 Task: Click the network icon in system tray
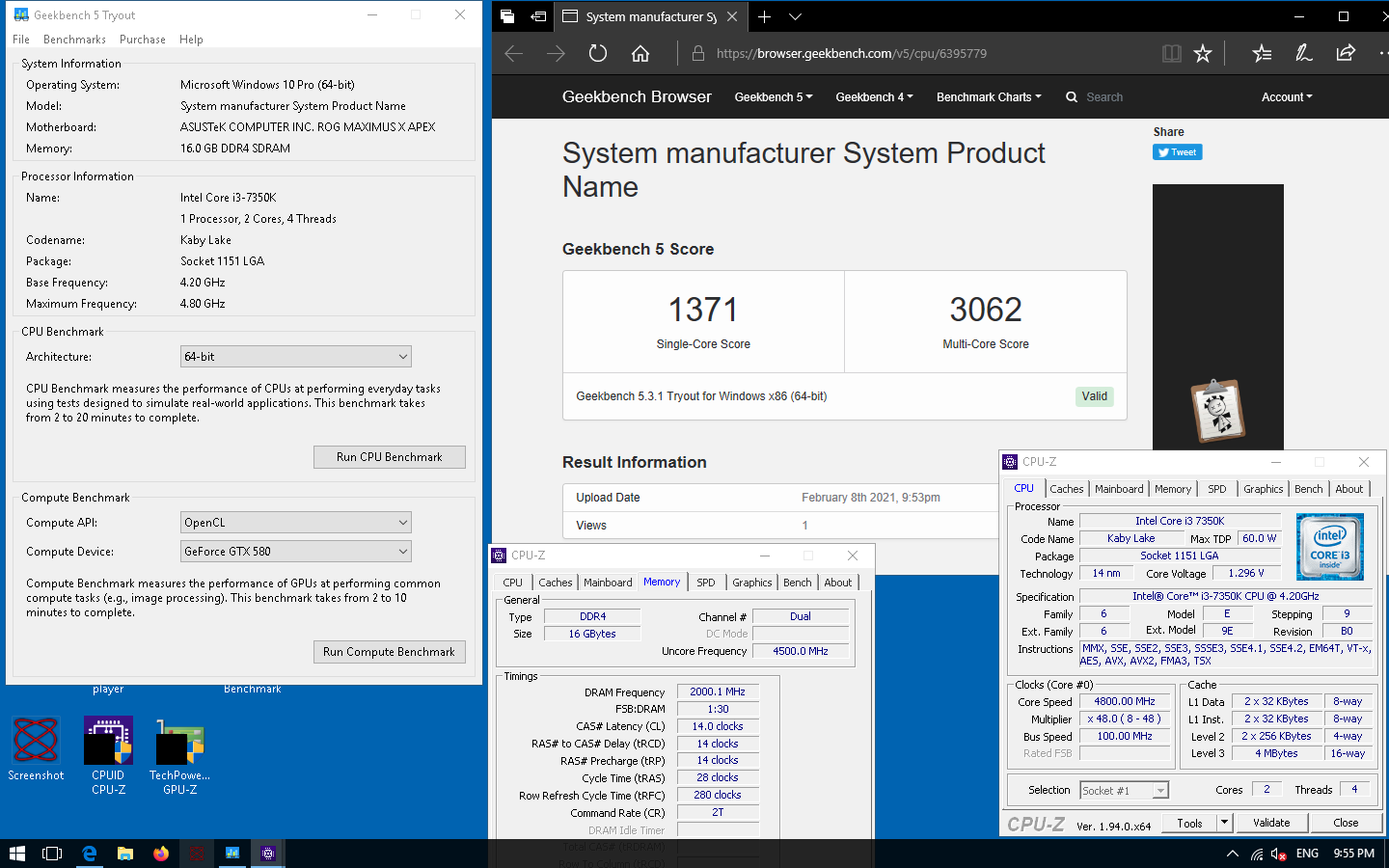[x=1256, y=854]
